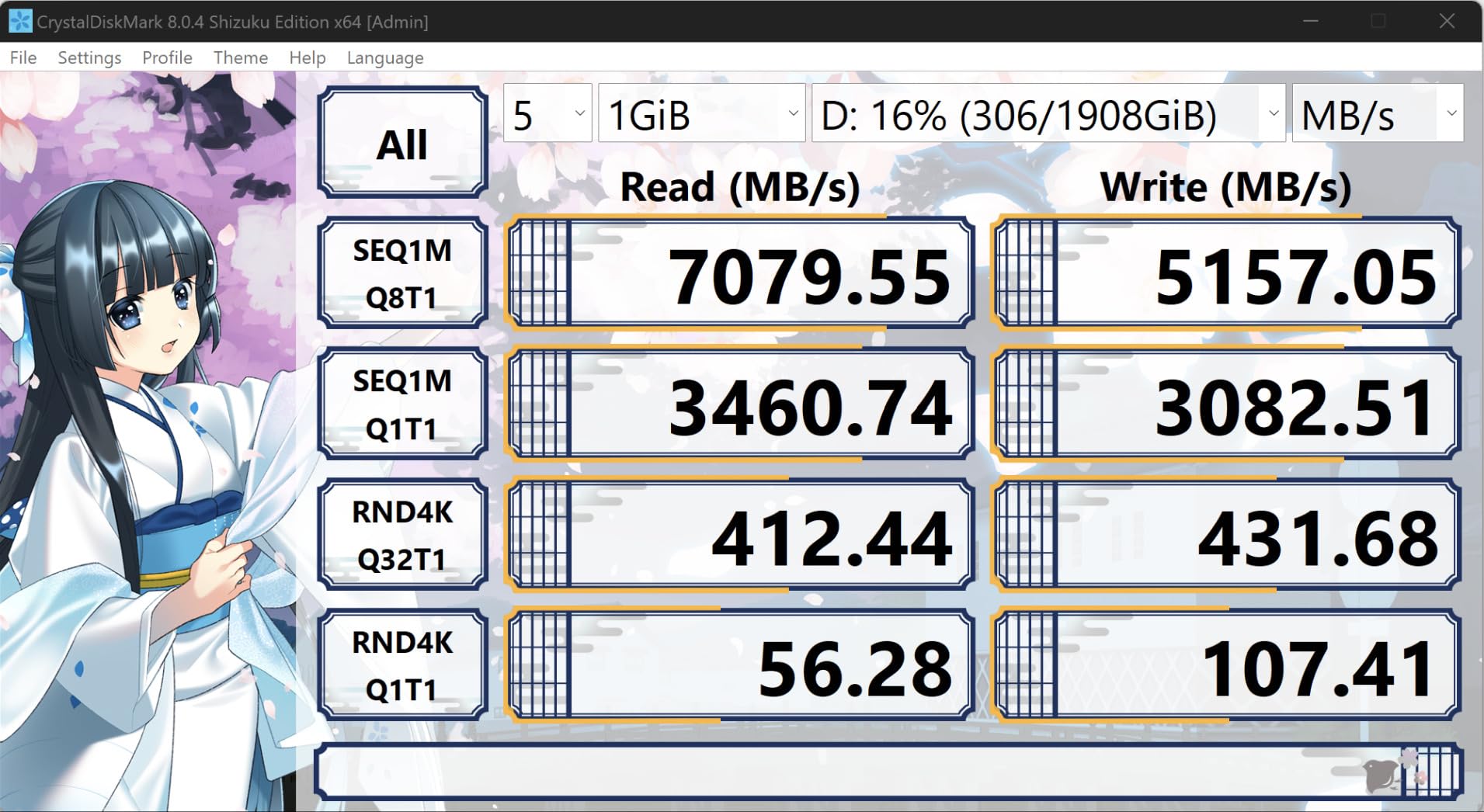This screenshot has width=1484, height=812.
Task: Click the lattice panel beside RND4K Q1T1 write result
Action: pos(1025,664)
